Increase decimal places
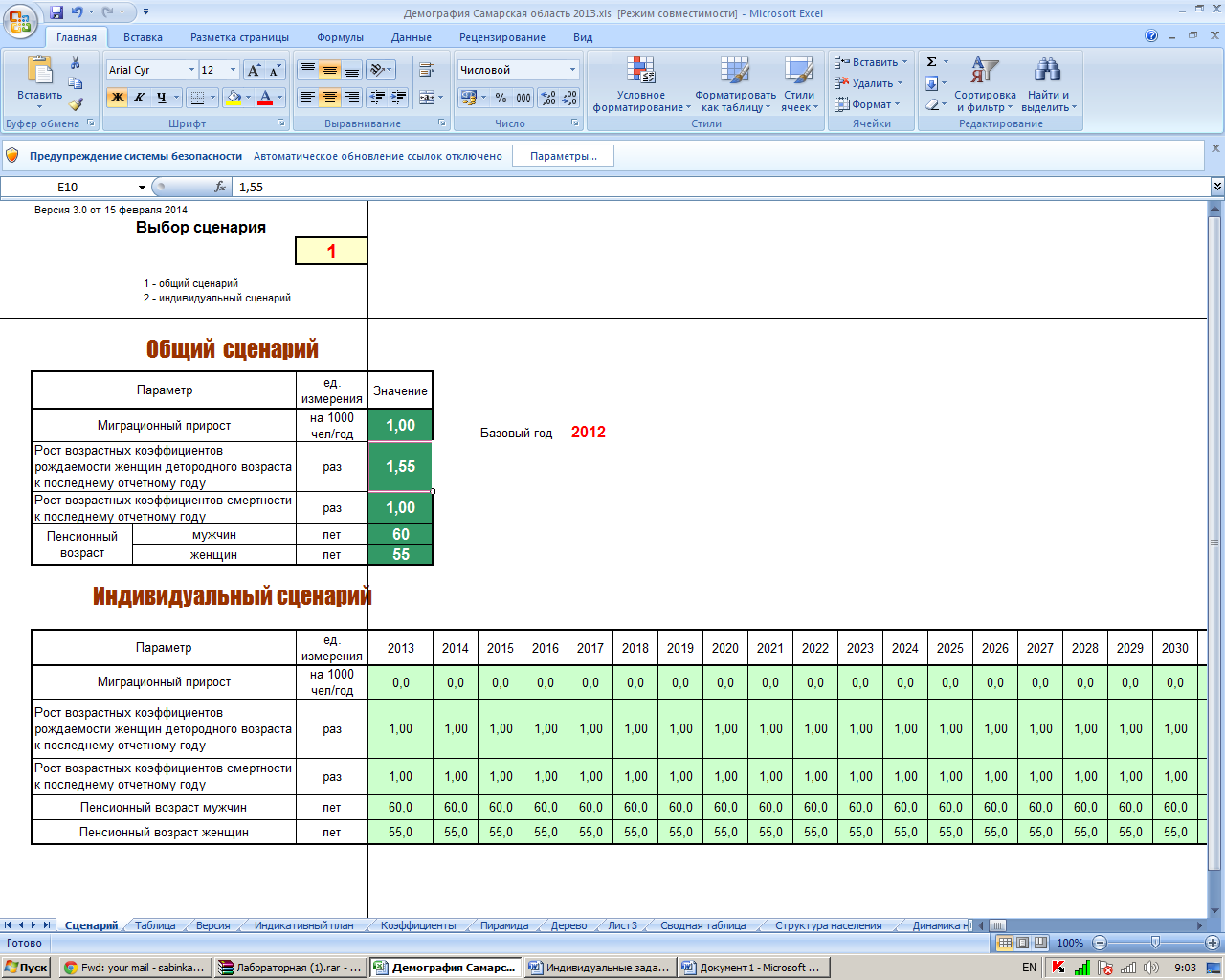Viewport: 1225px width, 980px height. coord(547,98)
